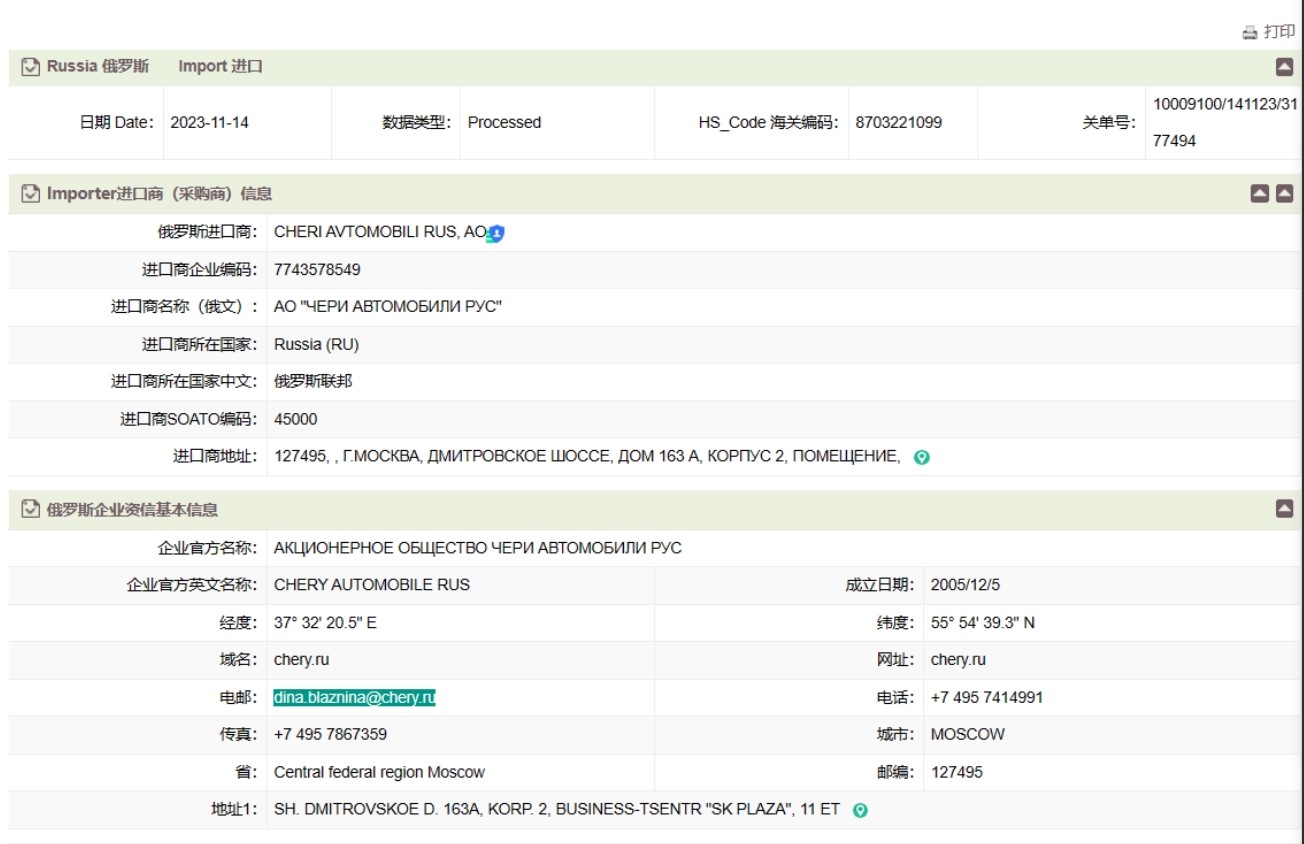Click chery.ru value next to 网址
Screen dimensions: 1304x844
click(958, 660)
